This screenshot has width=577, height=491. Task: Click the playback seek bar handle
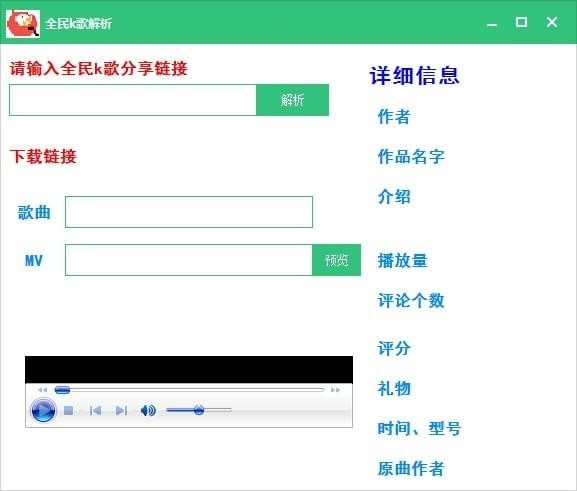[62, 390]
